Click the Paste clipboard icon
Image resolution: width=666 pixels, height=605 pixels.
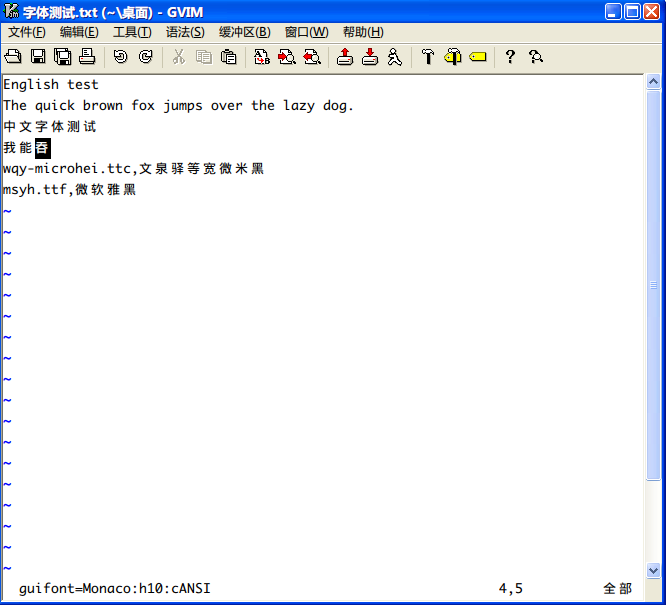(x=229, y=57)
